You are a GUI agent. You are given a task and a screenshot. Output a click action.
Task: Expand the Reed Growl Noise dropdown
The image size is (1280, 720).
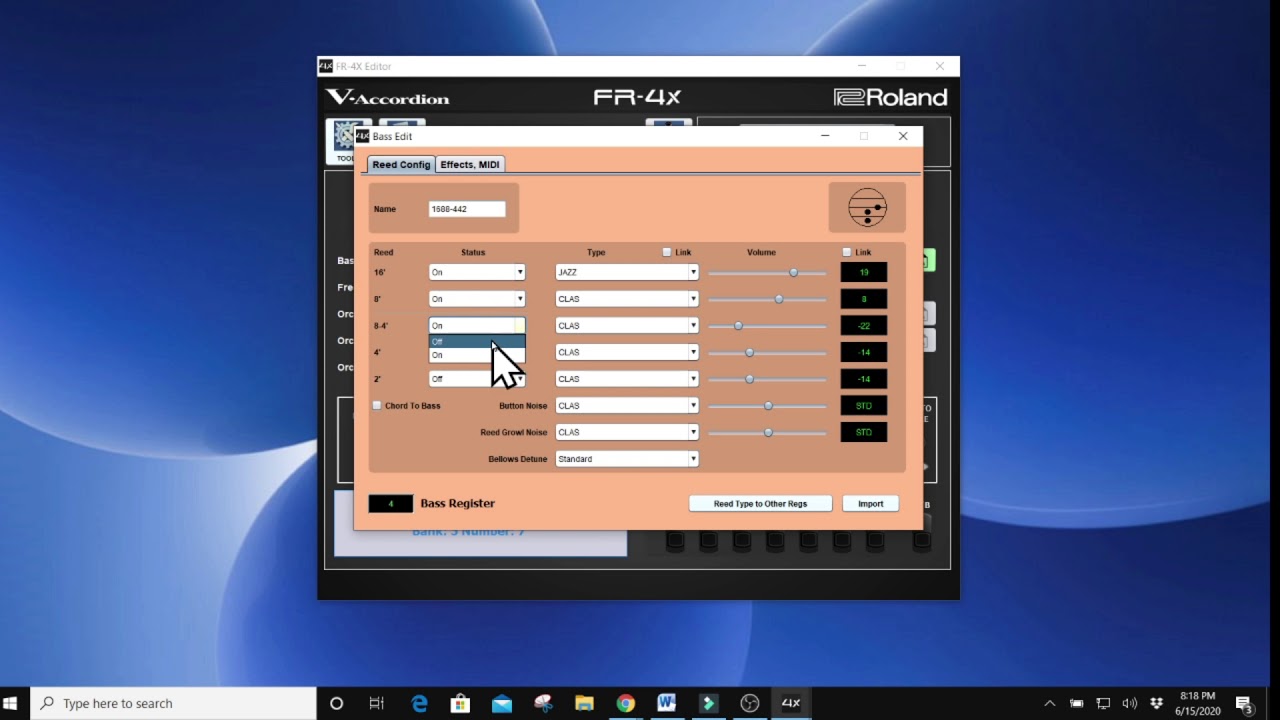tap(627, 432)
